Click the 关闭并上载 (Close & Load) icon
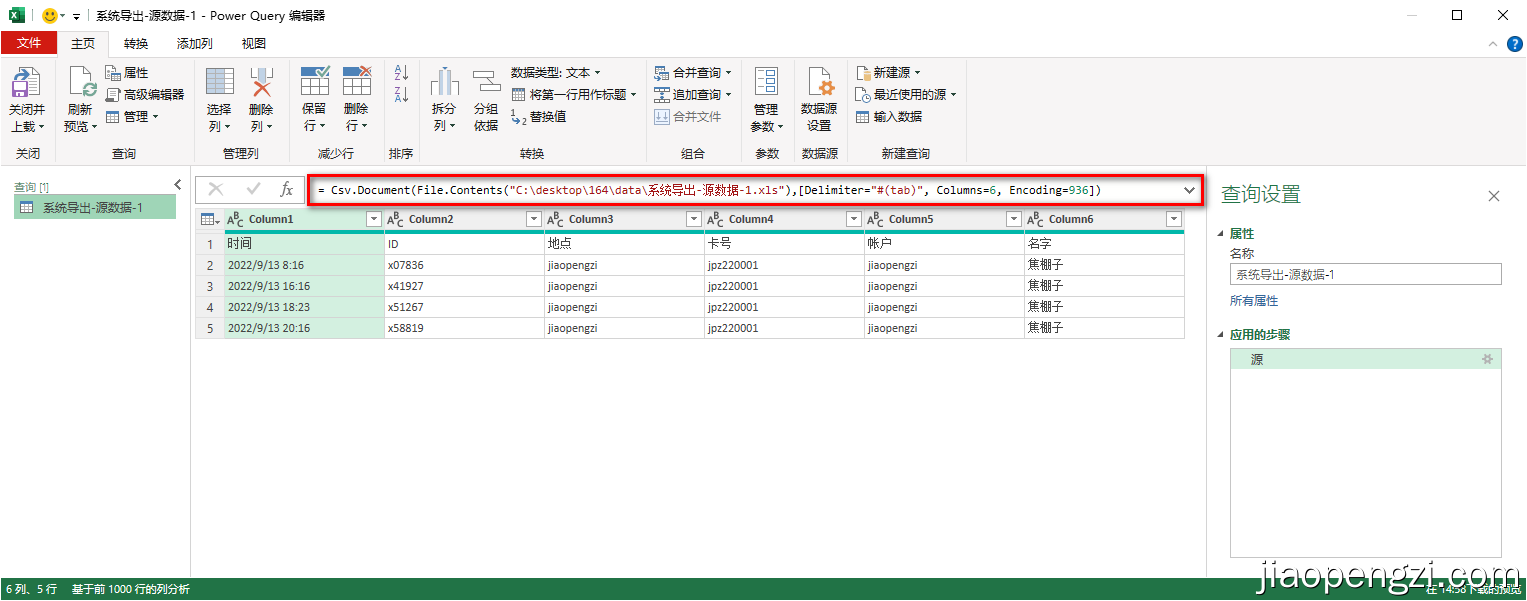The image size is (1527, 601). (x=27, y=97)
